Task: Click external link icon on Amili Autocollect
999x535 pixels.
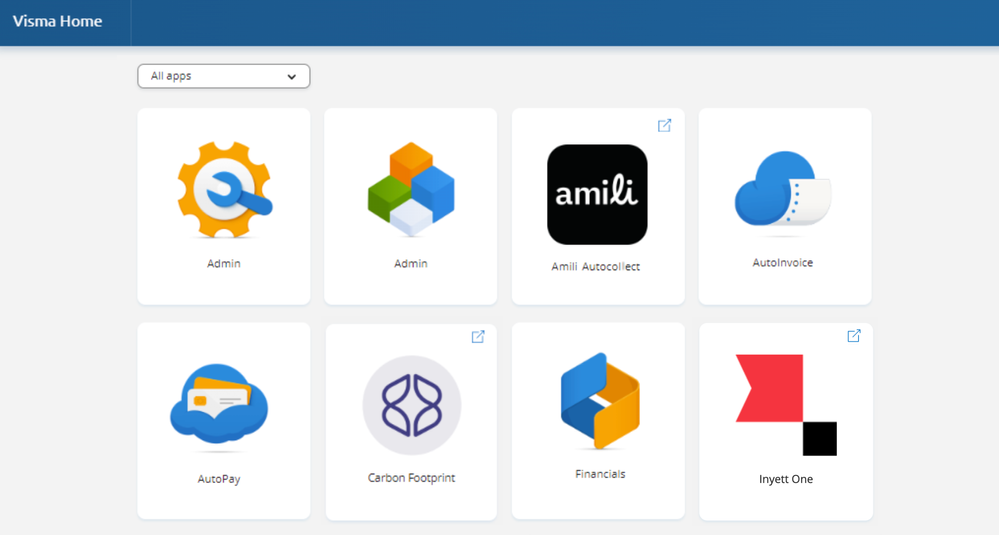Action: tap(665, 125)
